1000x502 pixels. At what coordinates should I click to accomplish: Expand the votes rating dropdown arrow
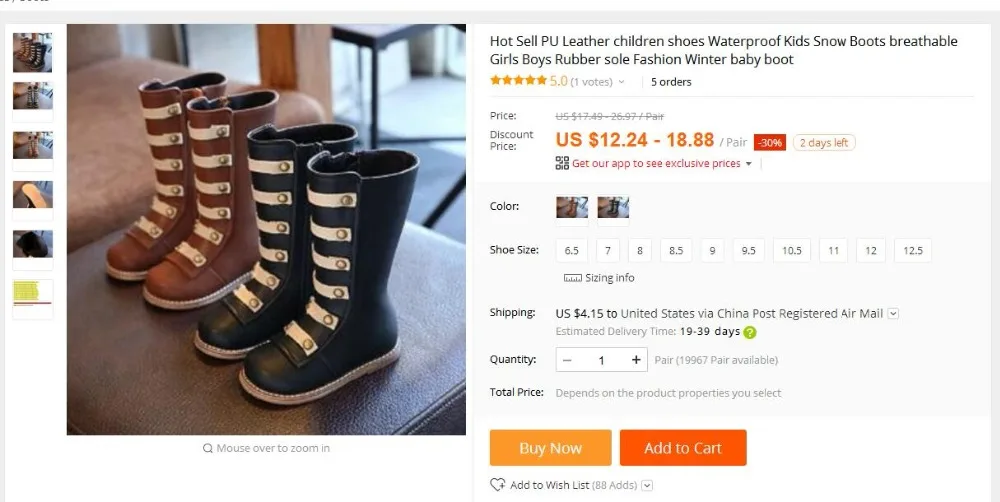pyautogui.click(x=622, y=82)
